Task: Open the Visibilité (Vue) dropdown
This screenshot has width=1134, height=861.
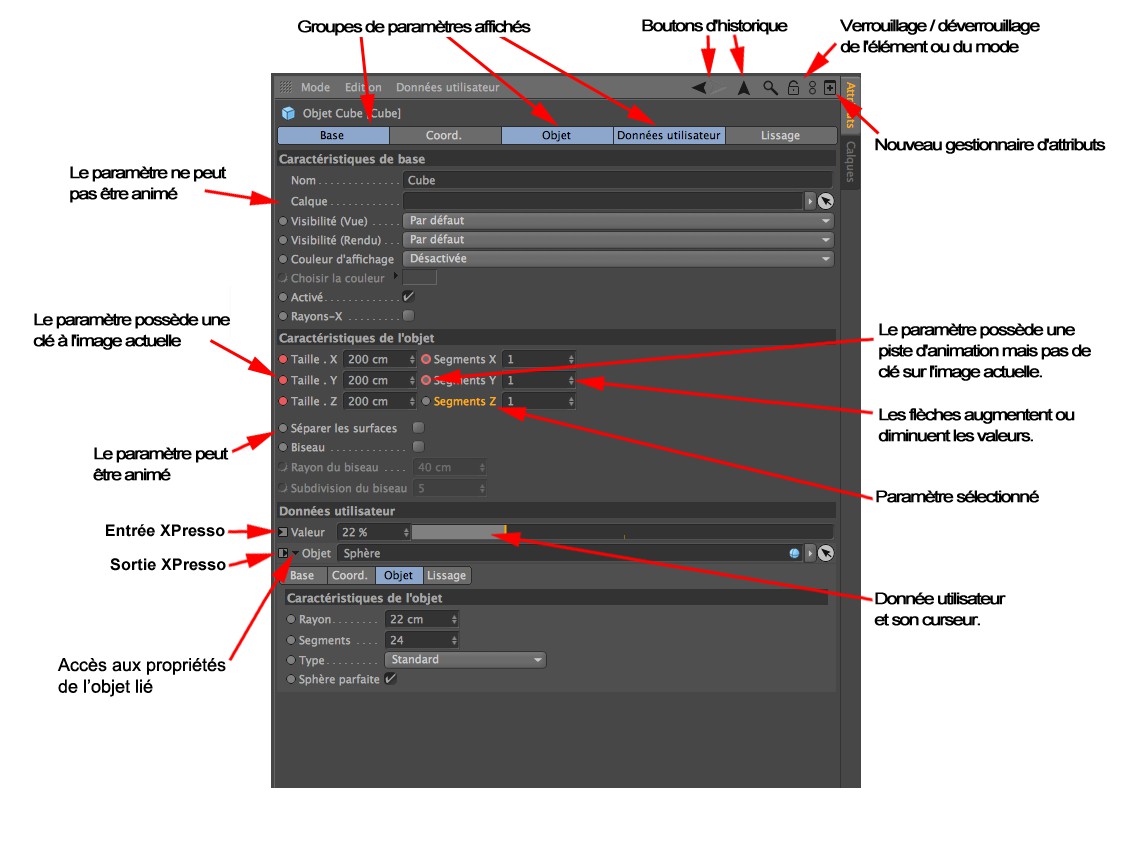Action: pos(617,220)
